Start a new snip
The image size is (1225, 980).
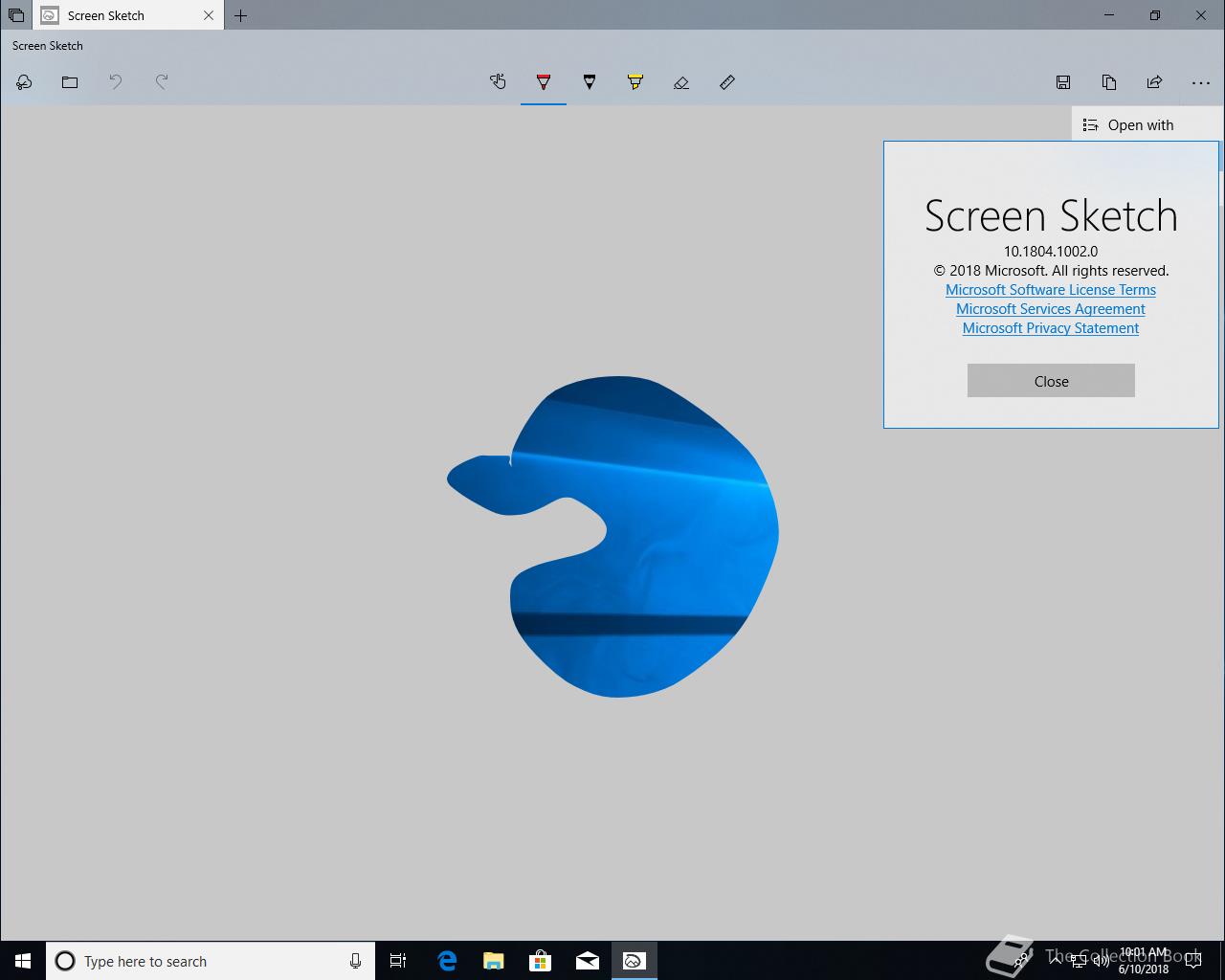(x=24, y=82)
